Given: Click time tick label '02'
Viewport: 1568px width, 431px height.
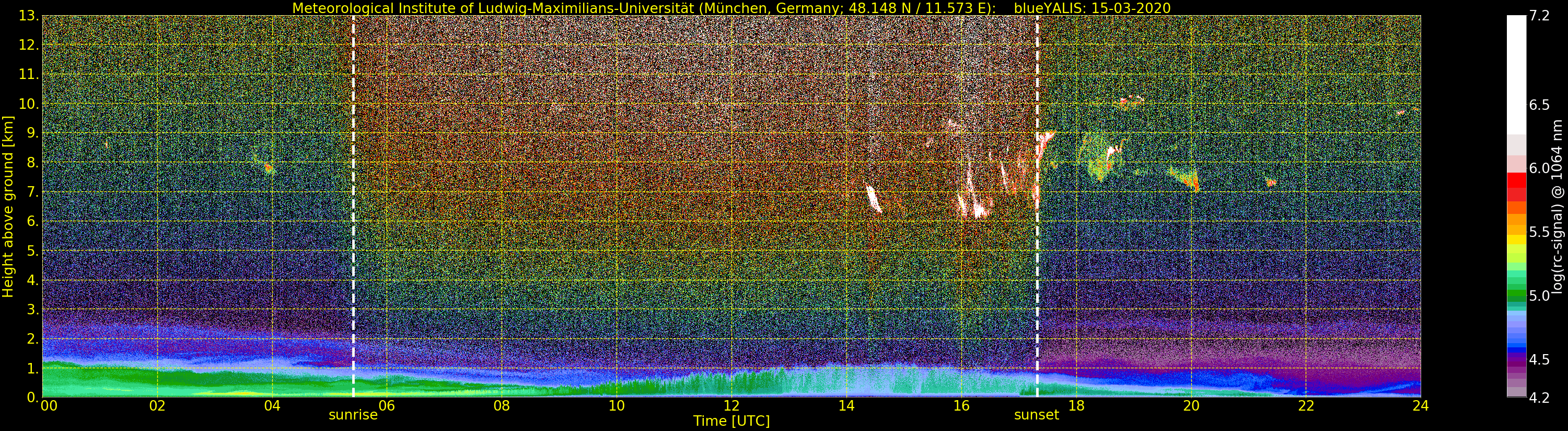Looking at the screenshot, I should 157,406.
